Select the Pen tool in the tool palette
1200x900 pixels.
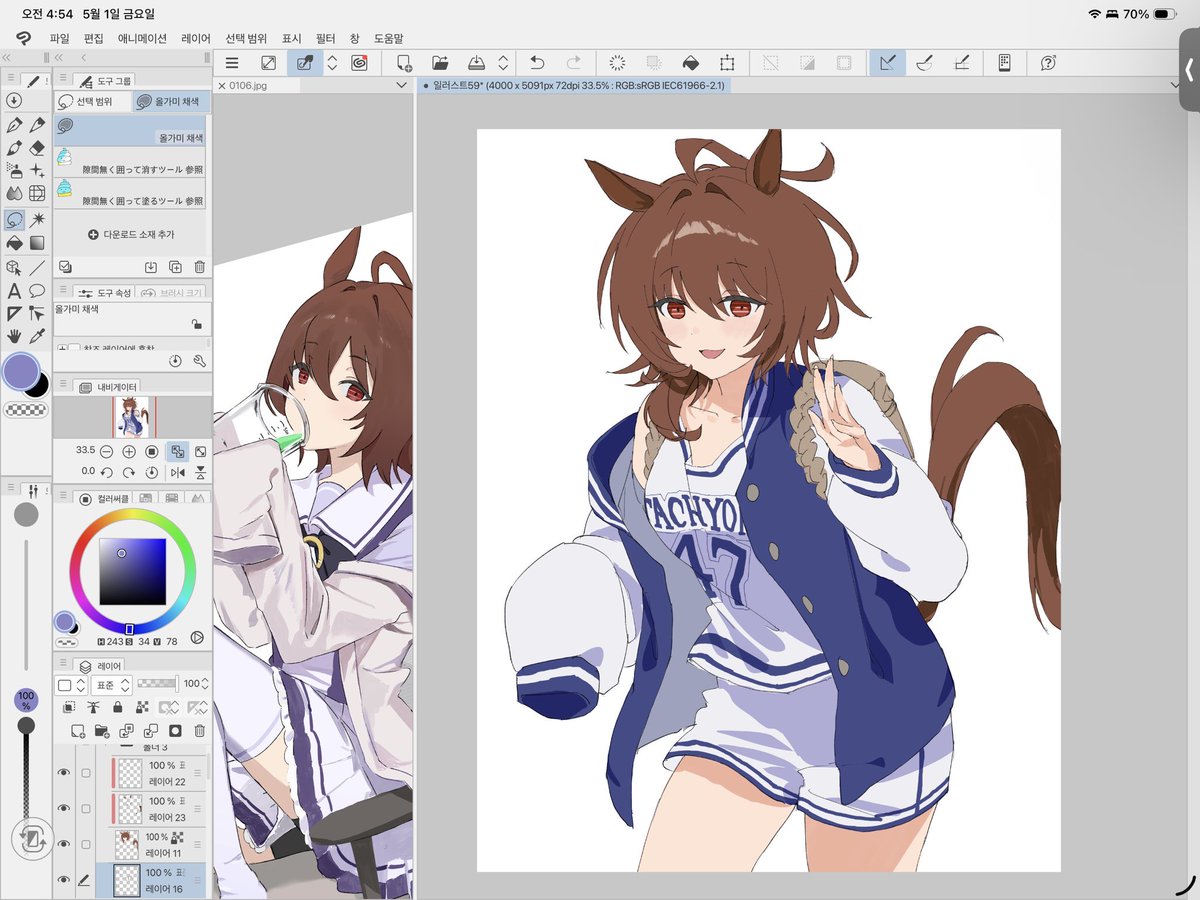14,125
